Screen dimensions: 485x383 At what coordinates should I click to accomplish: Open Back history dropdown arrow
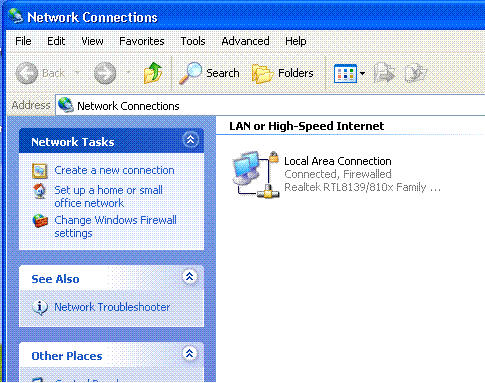click(x=77, y=72)
